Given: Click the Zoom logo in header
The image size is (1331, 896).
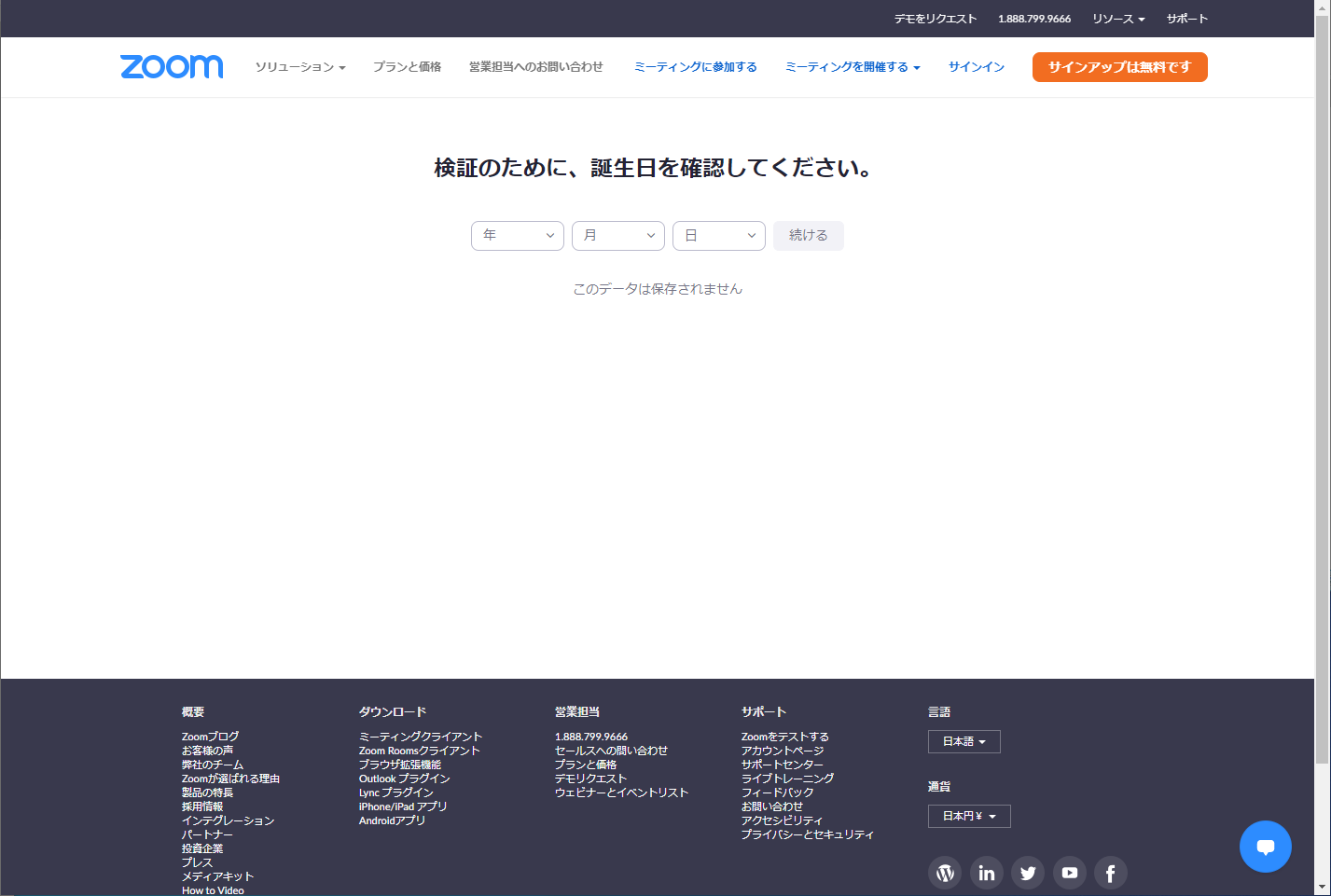Looking at the screenshot, I should pyautogui.click(x=172, y=66).
